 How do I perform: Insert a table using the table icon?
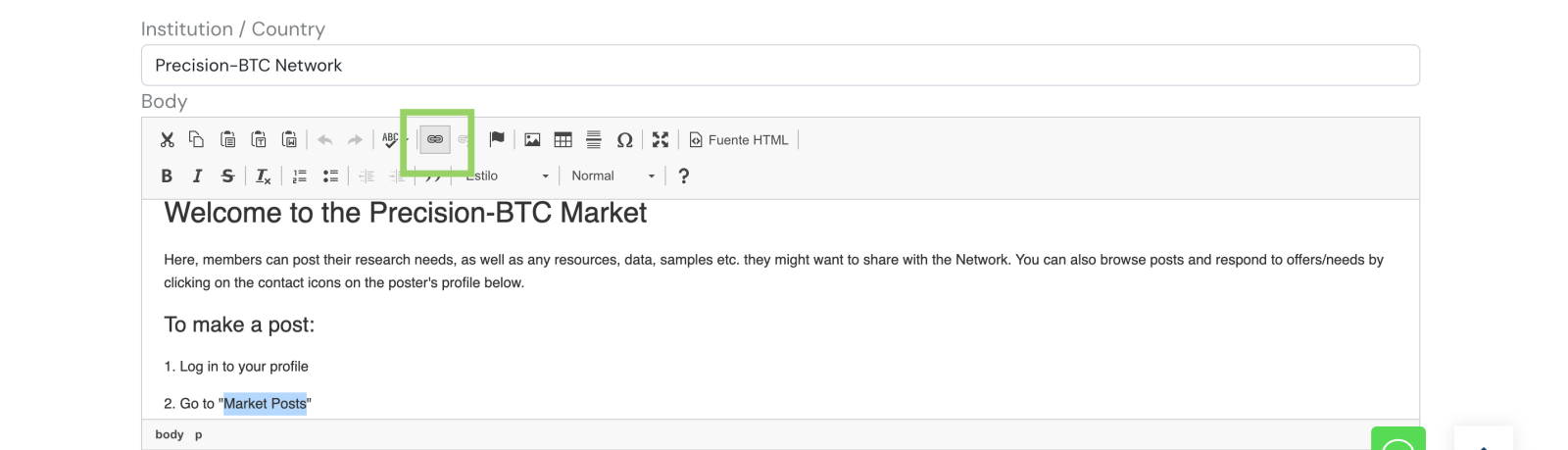[x=563, y=140]
